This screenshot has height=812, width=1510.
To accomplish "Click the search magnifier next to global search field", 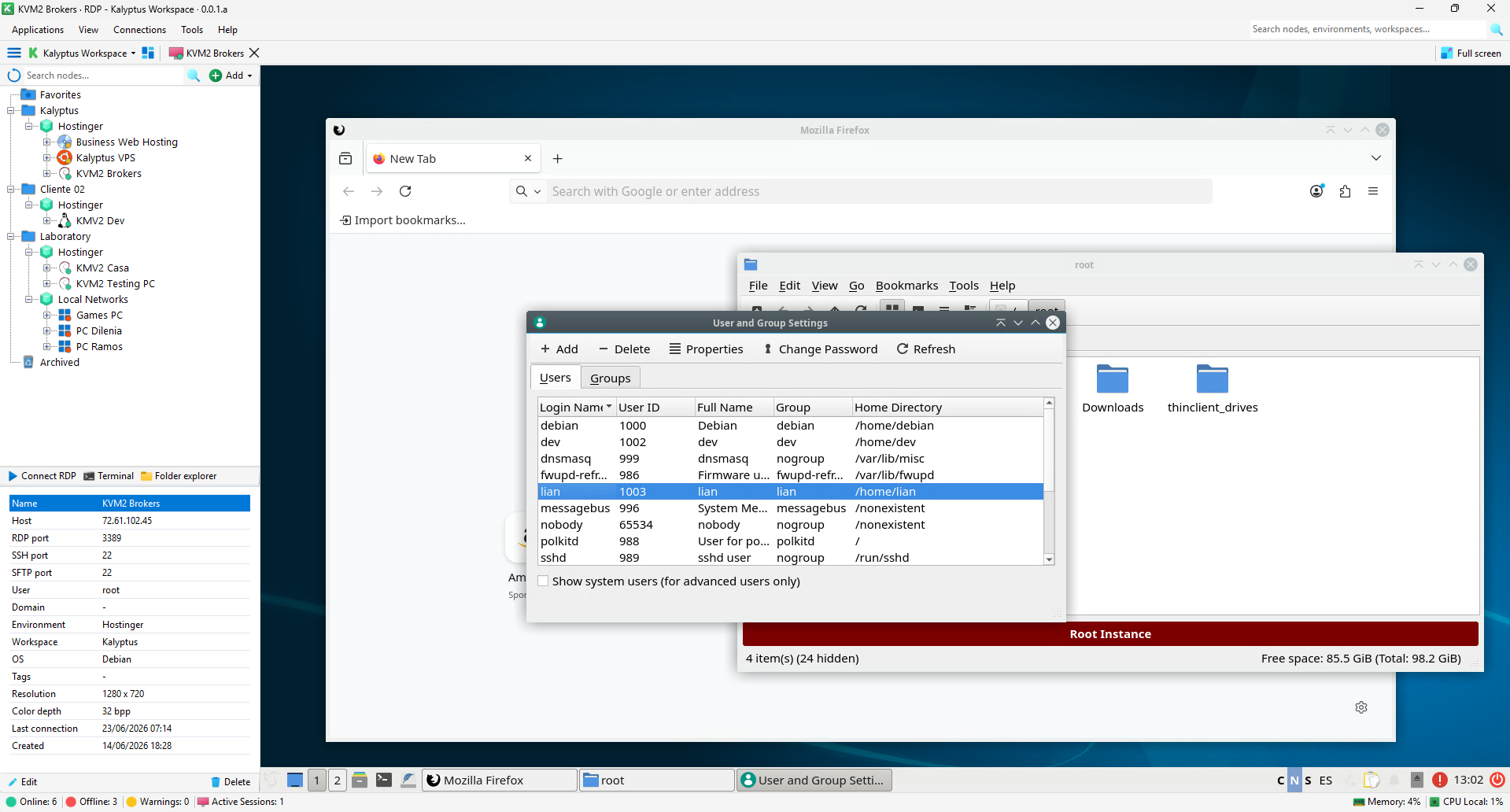I will click(x=1496, y=29).
